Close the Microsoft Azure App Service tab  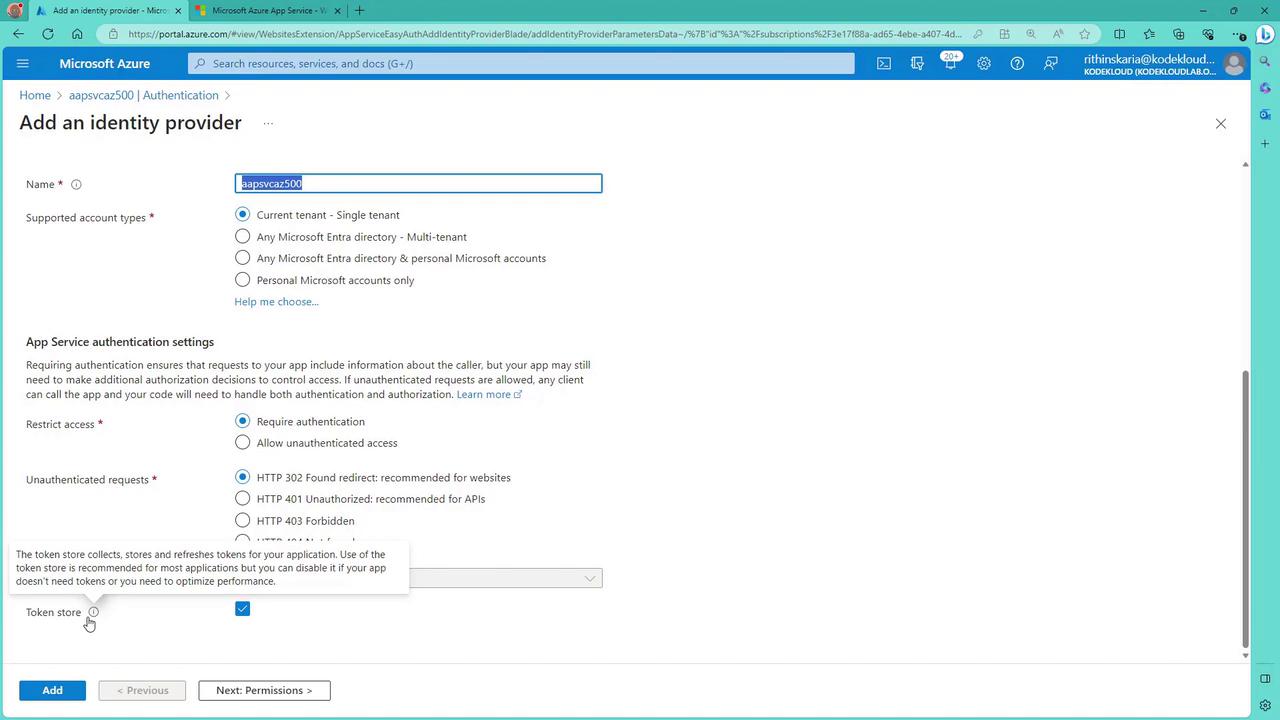[337, 11]
